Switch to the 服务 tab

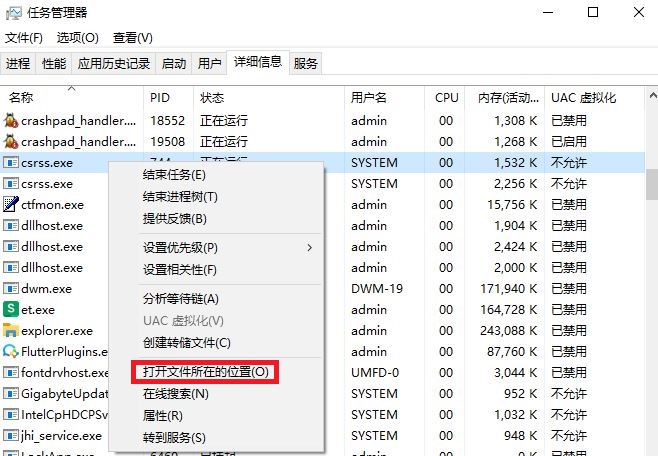coord(306,64)
